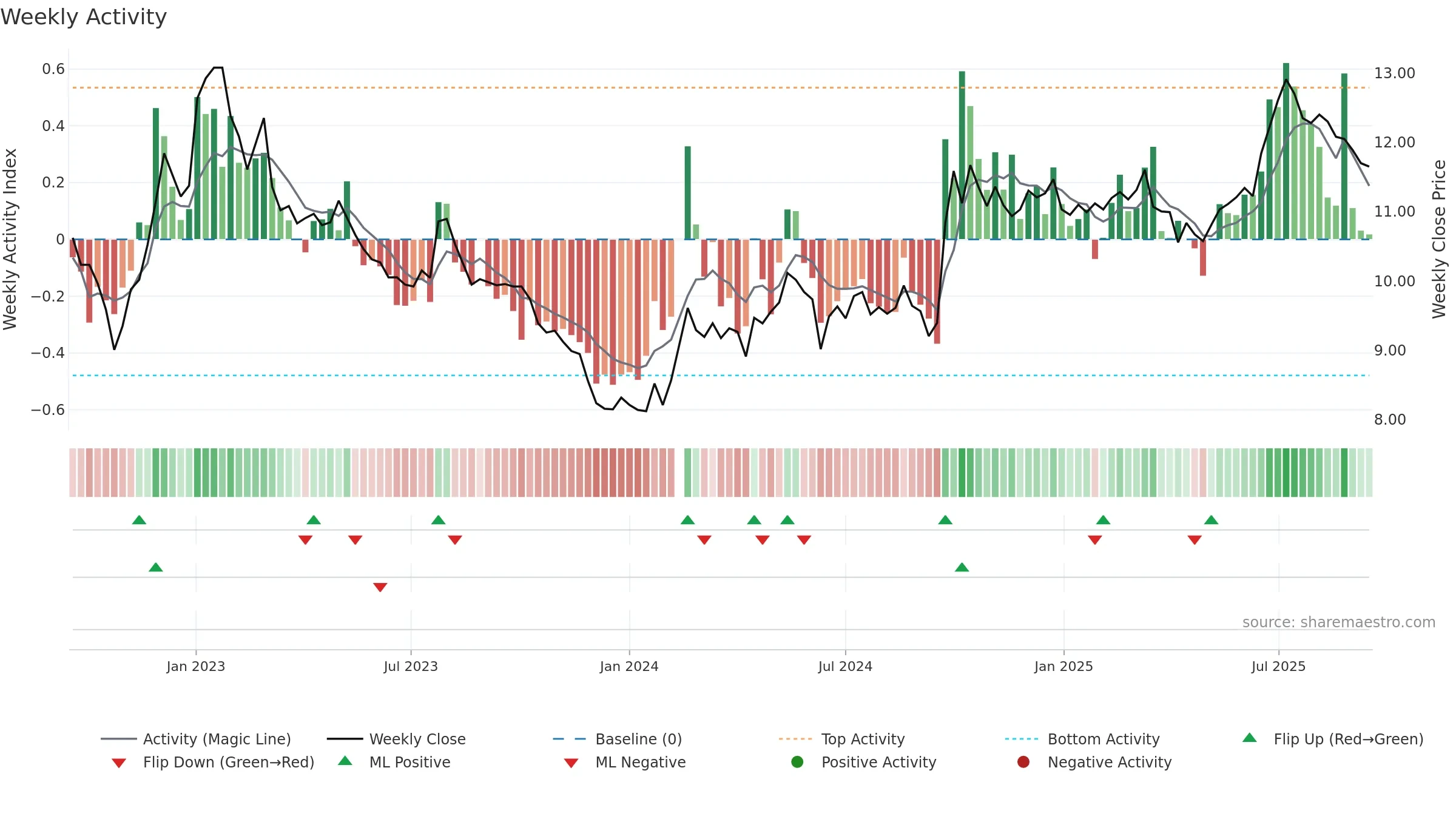
Task: Toggle the Top Activity legend entry
Action: [x=841, y=739]
